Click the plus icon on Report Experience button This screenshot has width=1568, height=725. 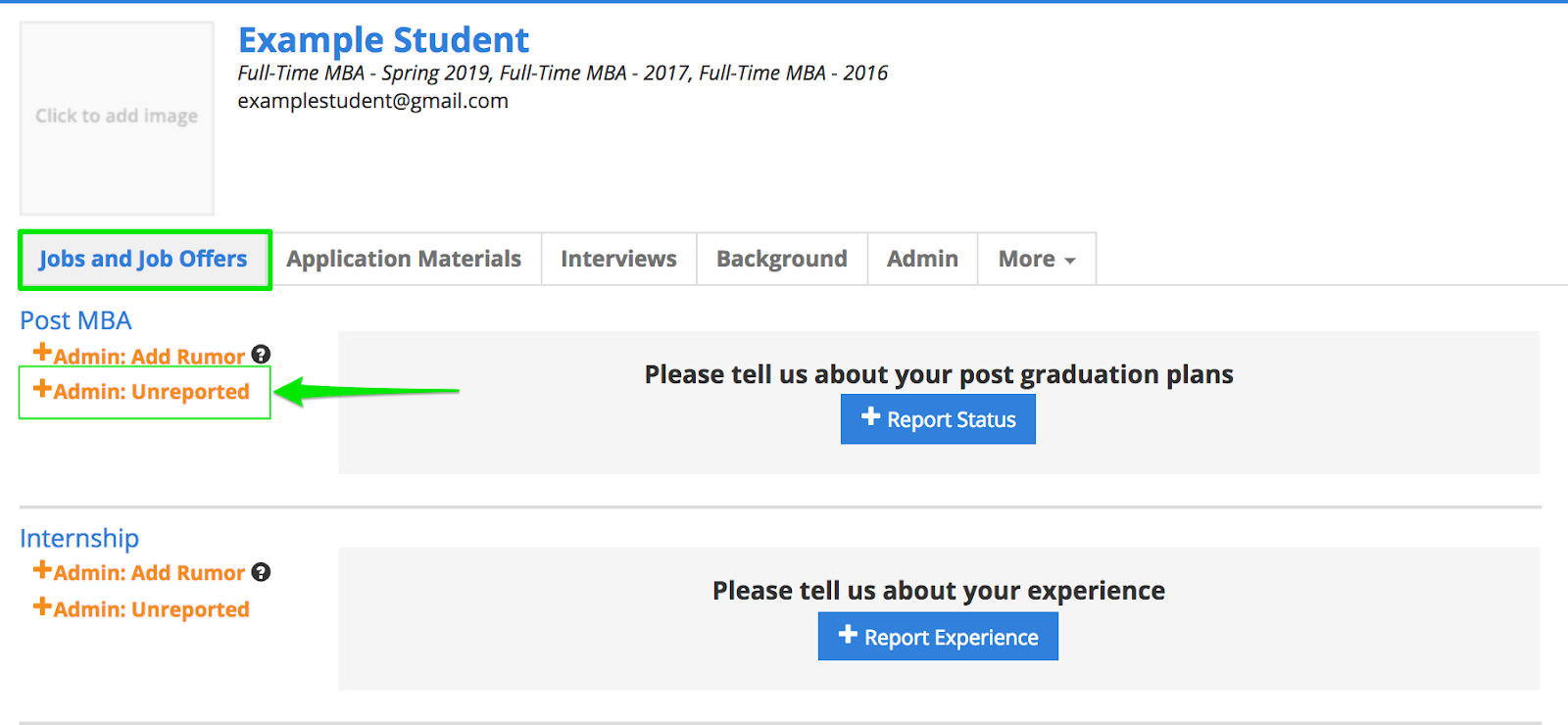tap(848, 635)
